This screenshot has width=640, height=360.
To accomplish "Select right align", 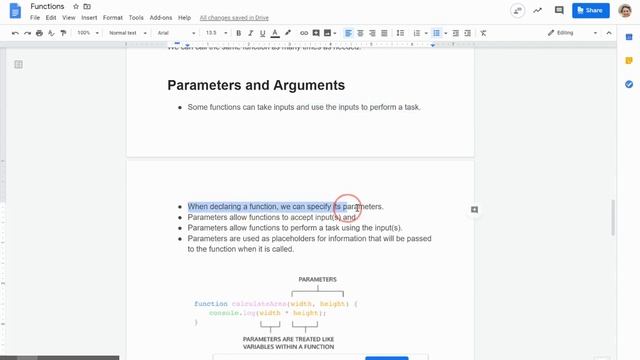I will pos(372,33).
